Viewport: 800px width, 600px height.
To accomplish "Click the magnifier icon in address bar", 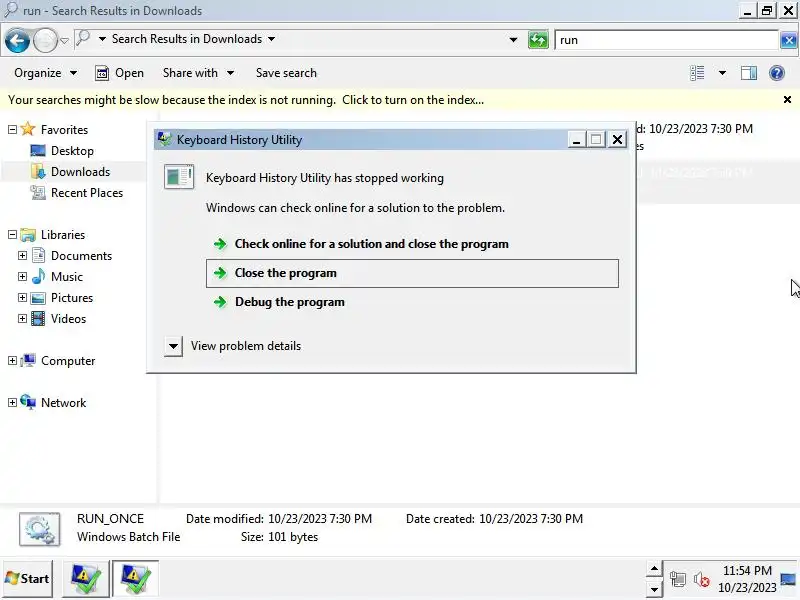I will (83, 38).
